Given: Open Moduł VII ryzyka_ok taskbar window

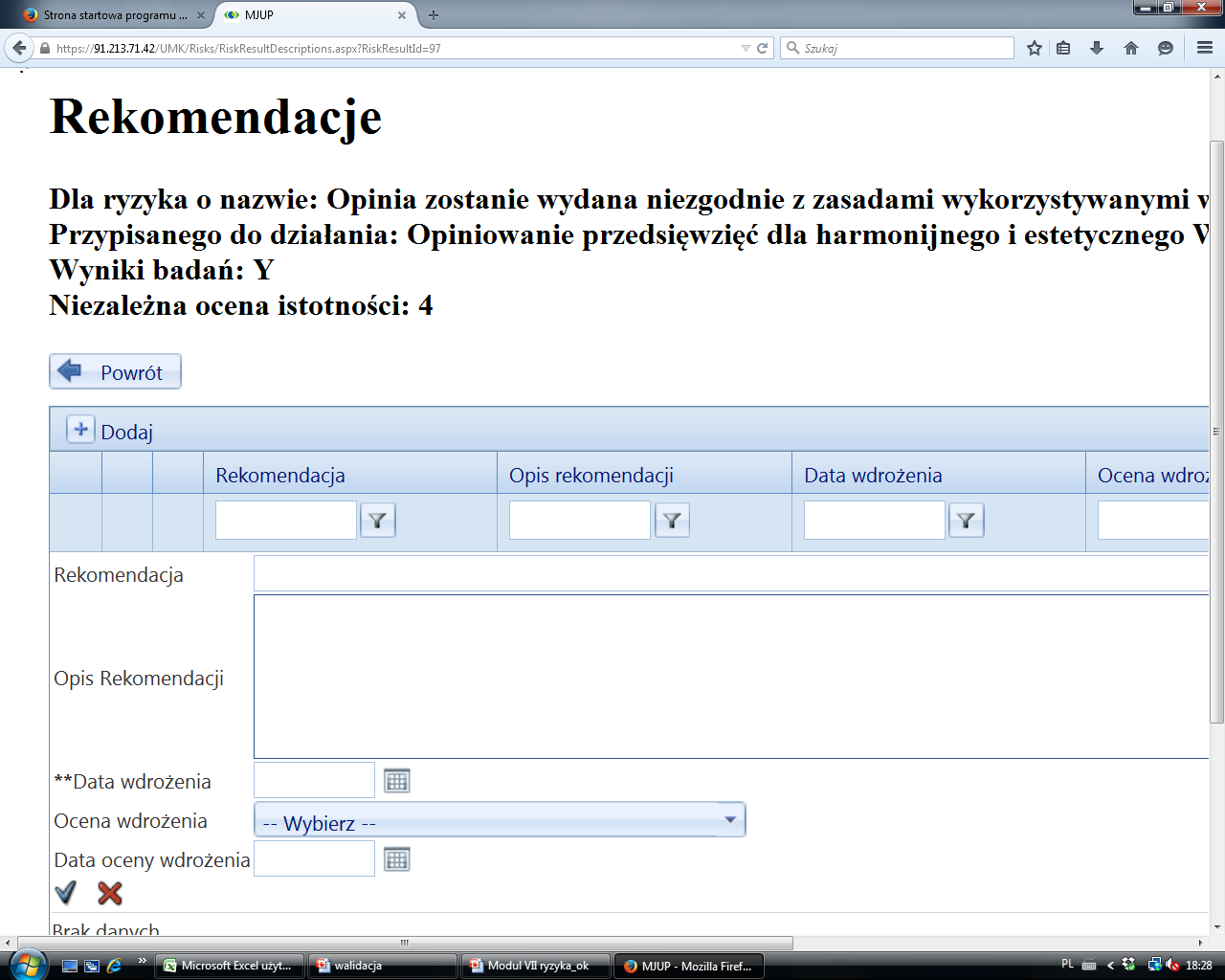Looking at the screenshot, I should pyautogui.click(x=537, y=966).
